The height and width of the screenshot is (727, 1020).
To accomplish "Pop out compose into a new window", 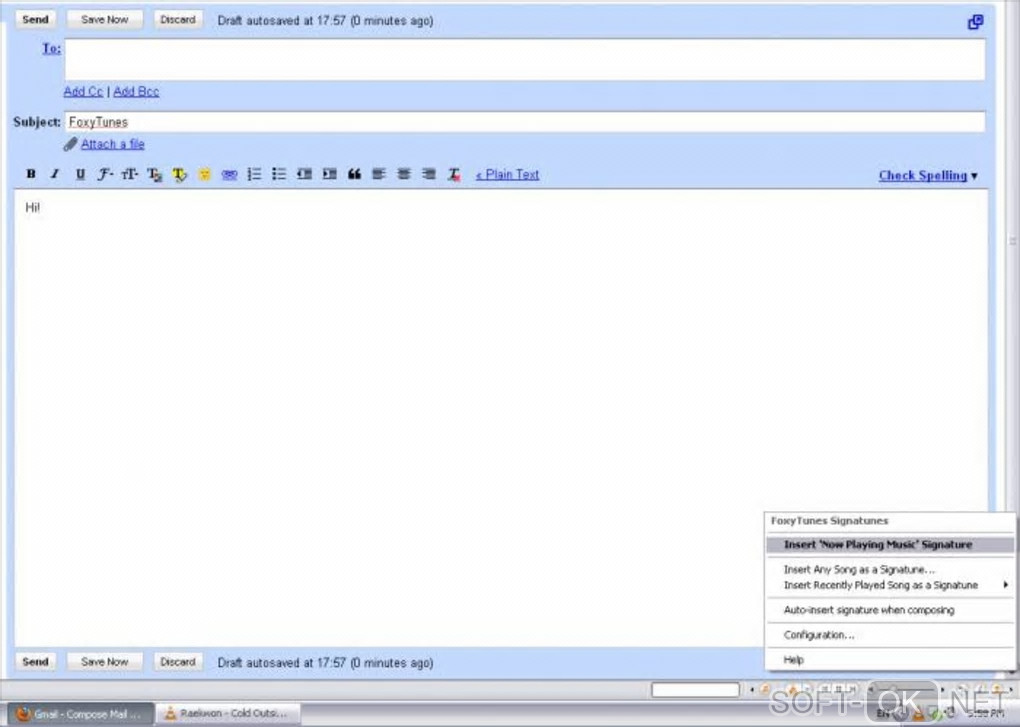I will [x=975, y=22].
